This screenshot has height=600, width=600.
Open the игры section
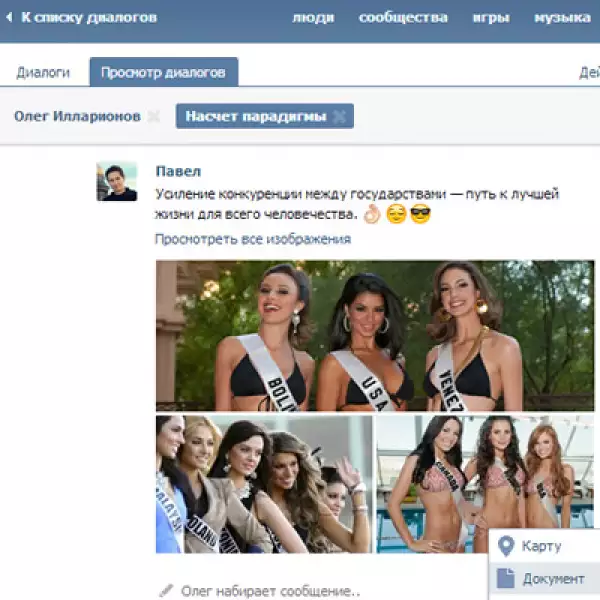click(x=491, y=18)
